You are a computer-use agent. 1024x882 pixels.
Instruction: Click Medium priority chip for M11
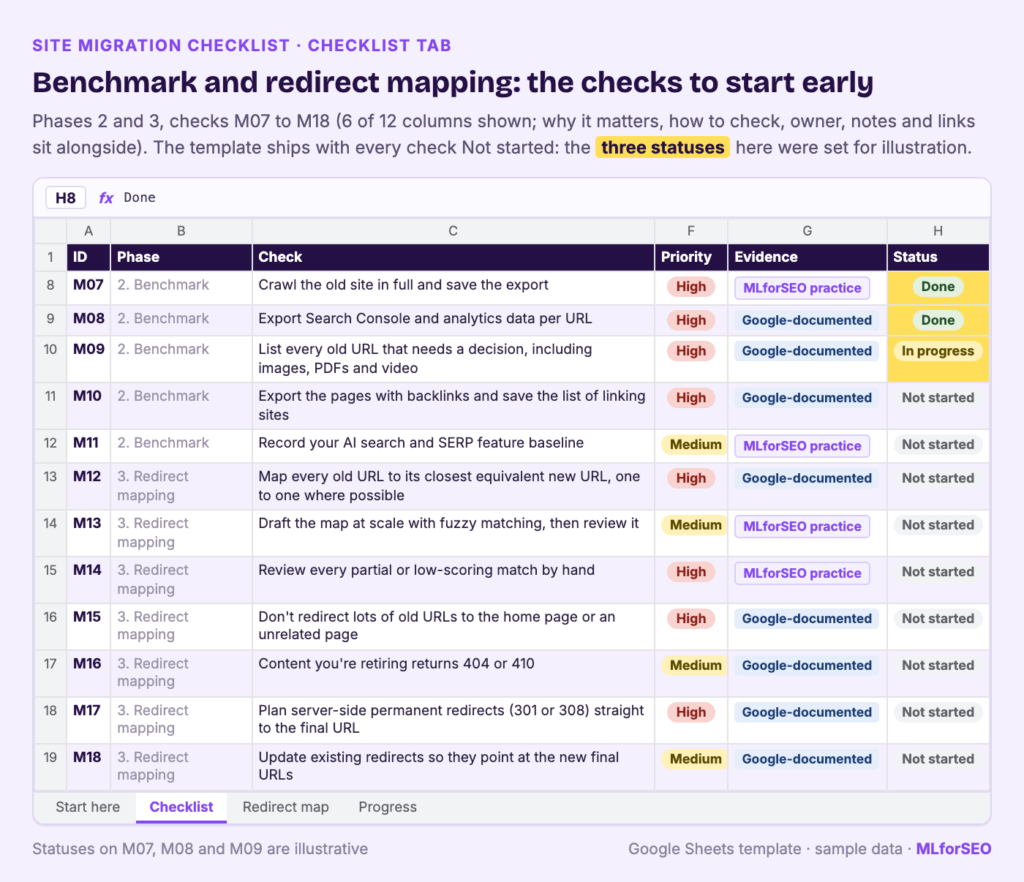pos(696,445)
